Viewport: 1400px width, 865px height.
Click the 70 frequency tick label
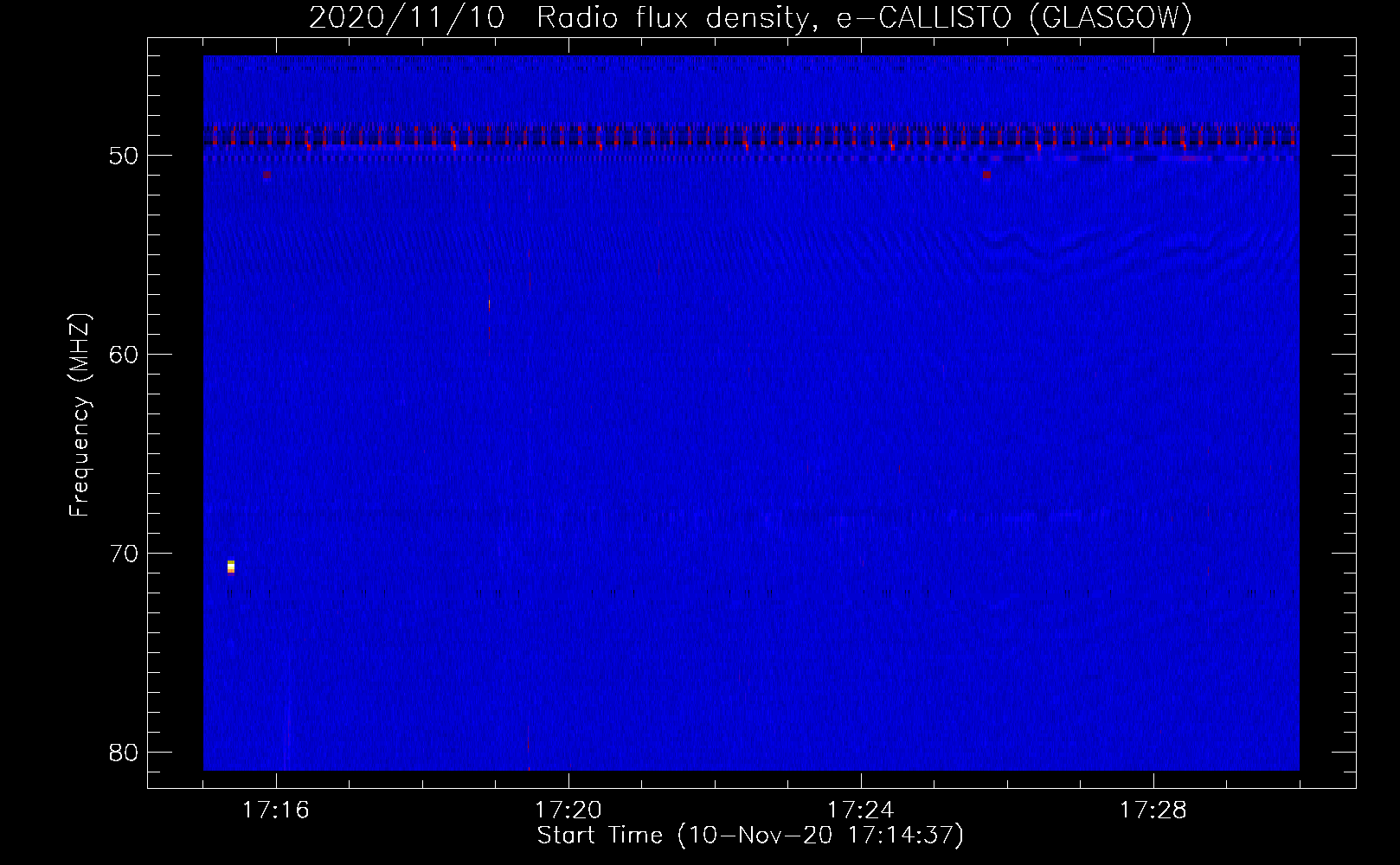click(124, 554)
